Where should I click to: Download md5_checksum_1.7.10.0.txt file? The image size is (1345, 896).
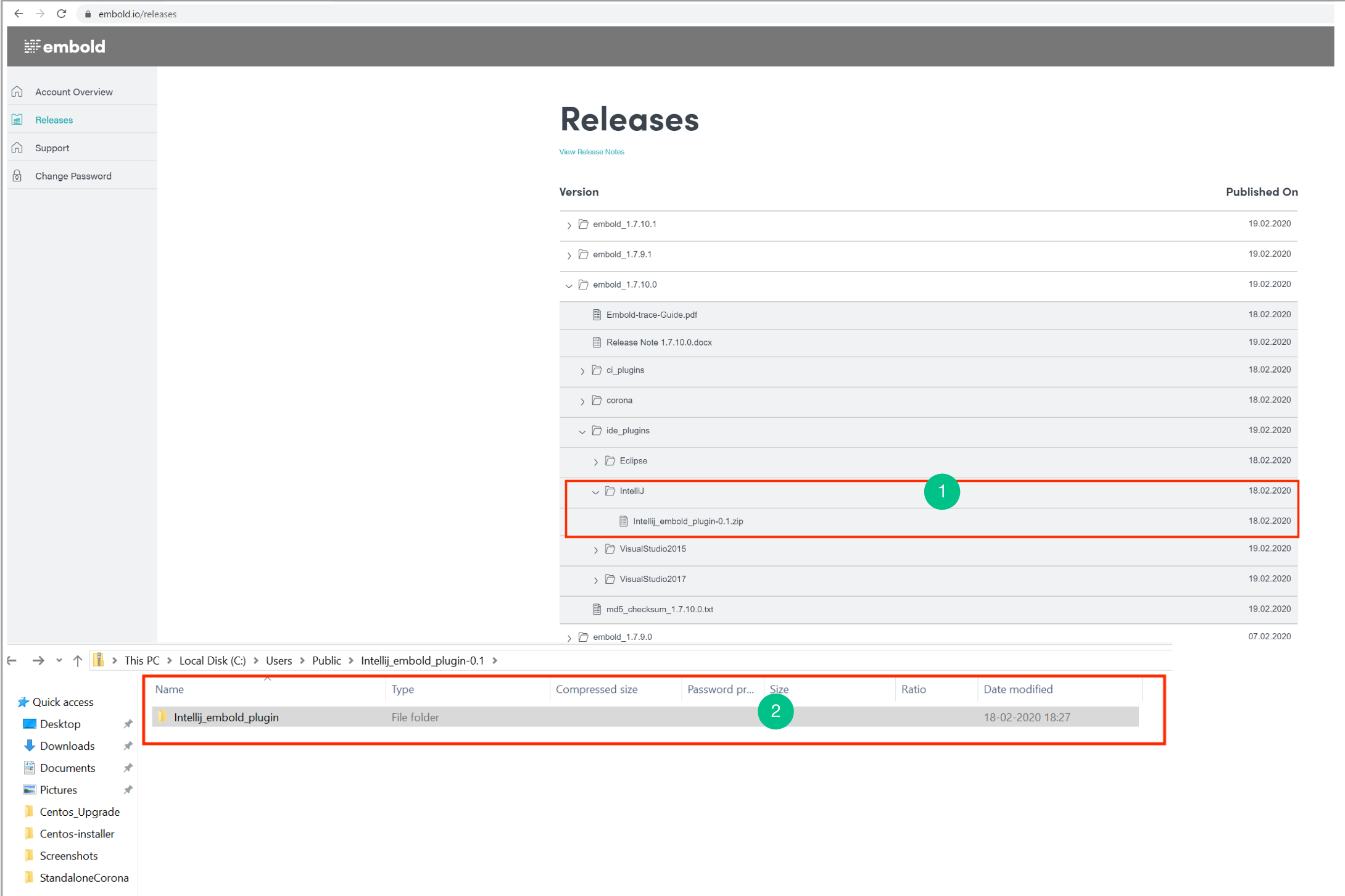point(660,610)
